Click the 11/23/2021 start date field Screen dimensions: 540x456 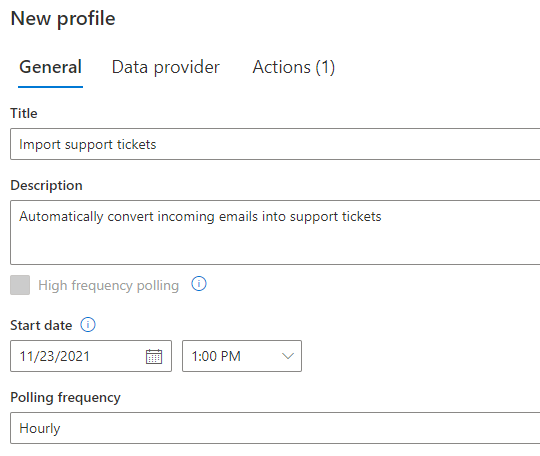tap(91, 356)
